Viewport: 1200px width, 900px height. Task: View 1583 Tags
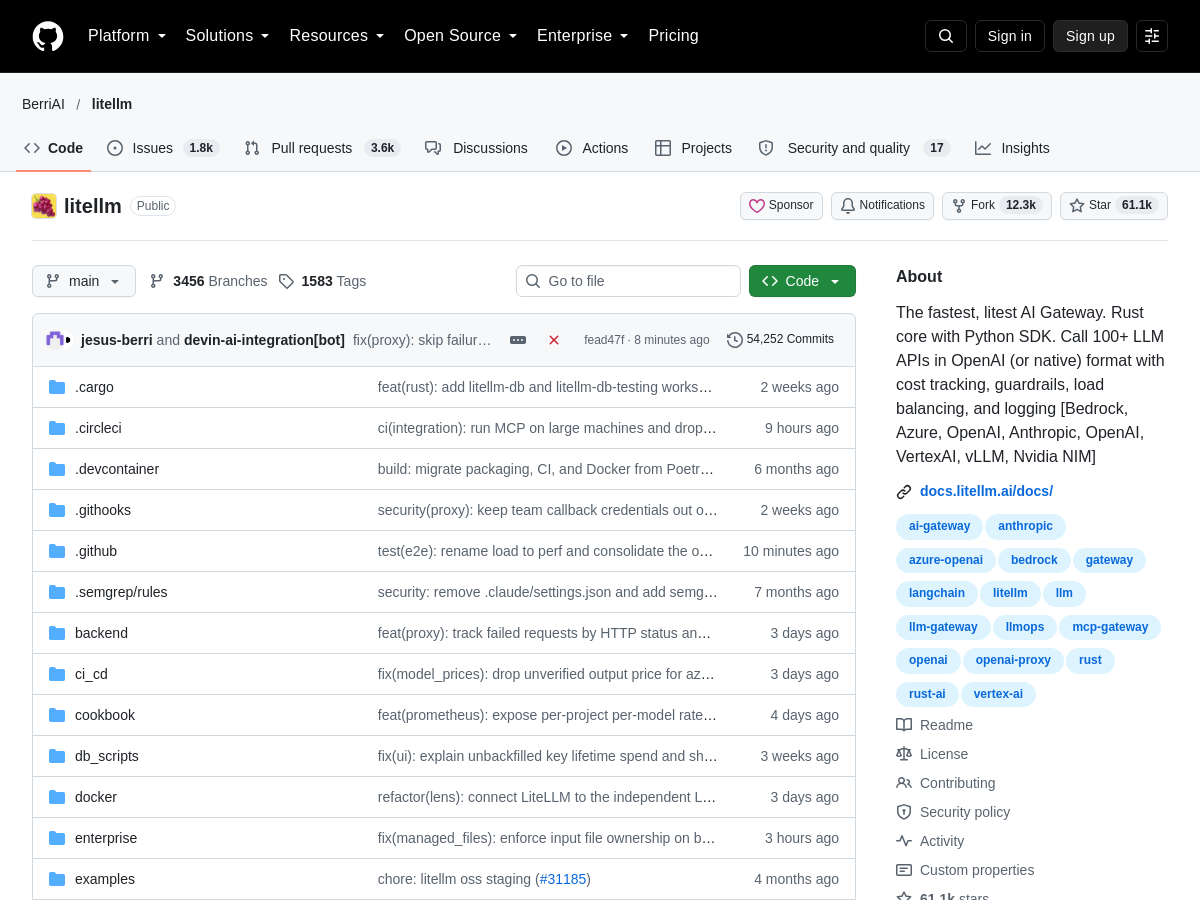click(x=322, y=281)
